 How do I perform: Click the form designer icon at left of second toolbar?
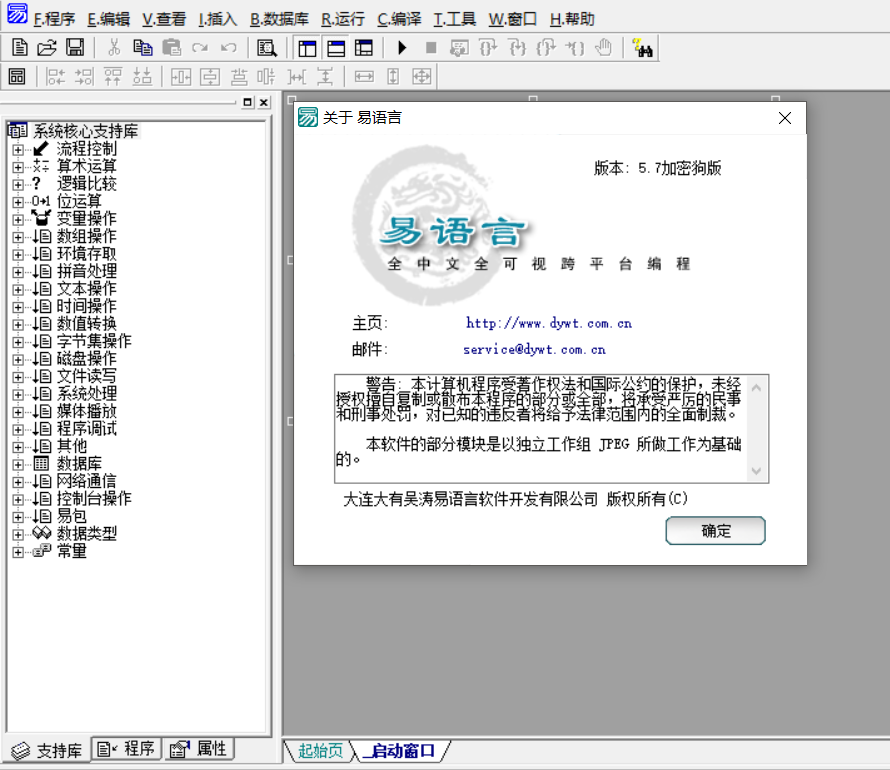[17, 76]
